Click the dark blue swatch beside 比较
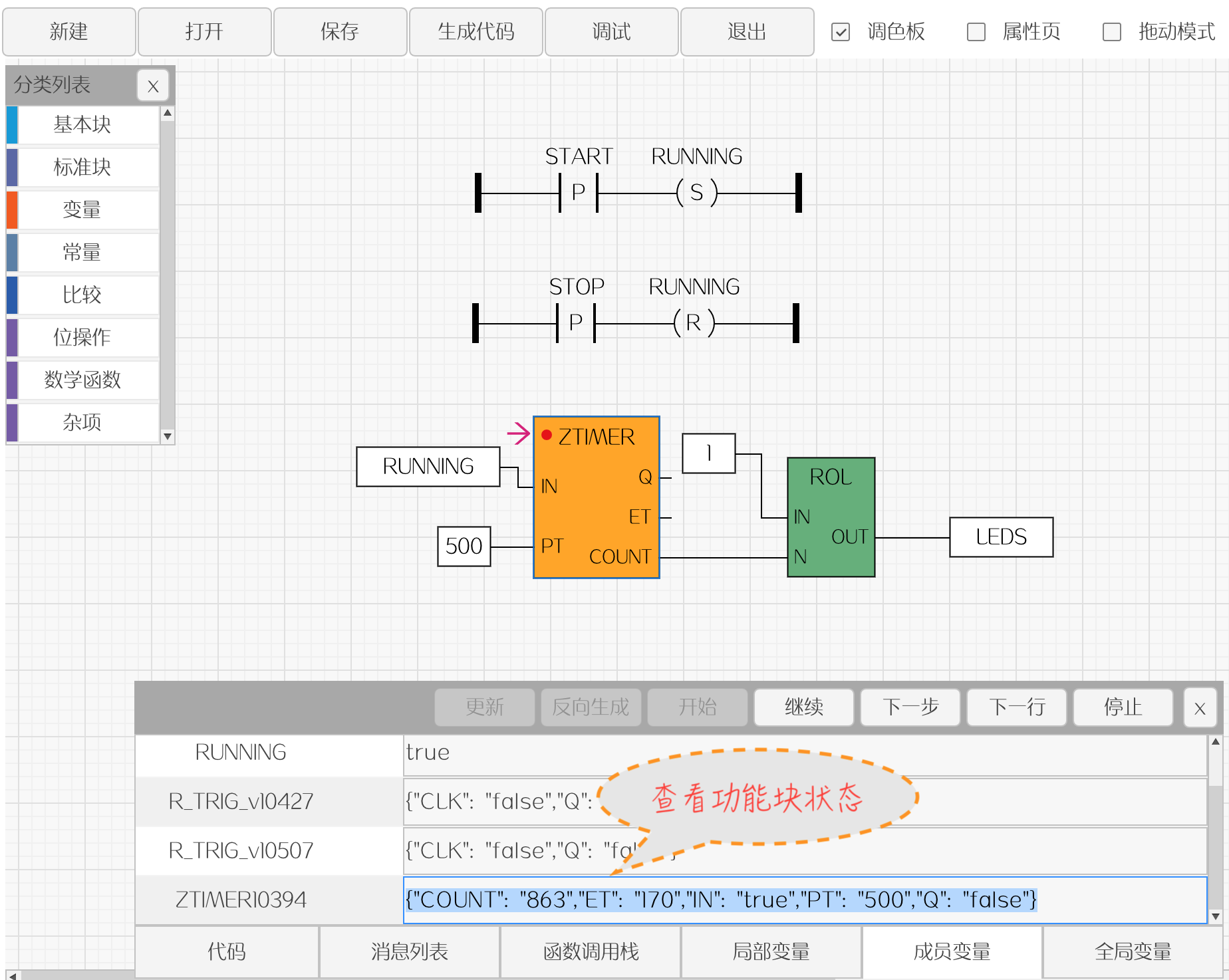1229x980 pixels. 12,295
